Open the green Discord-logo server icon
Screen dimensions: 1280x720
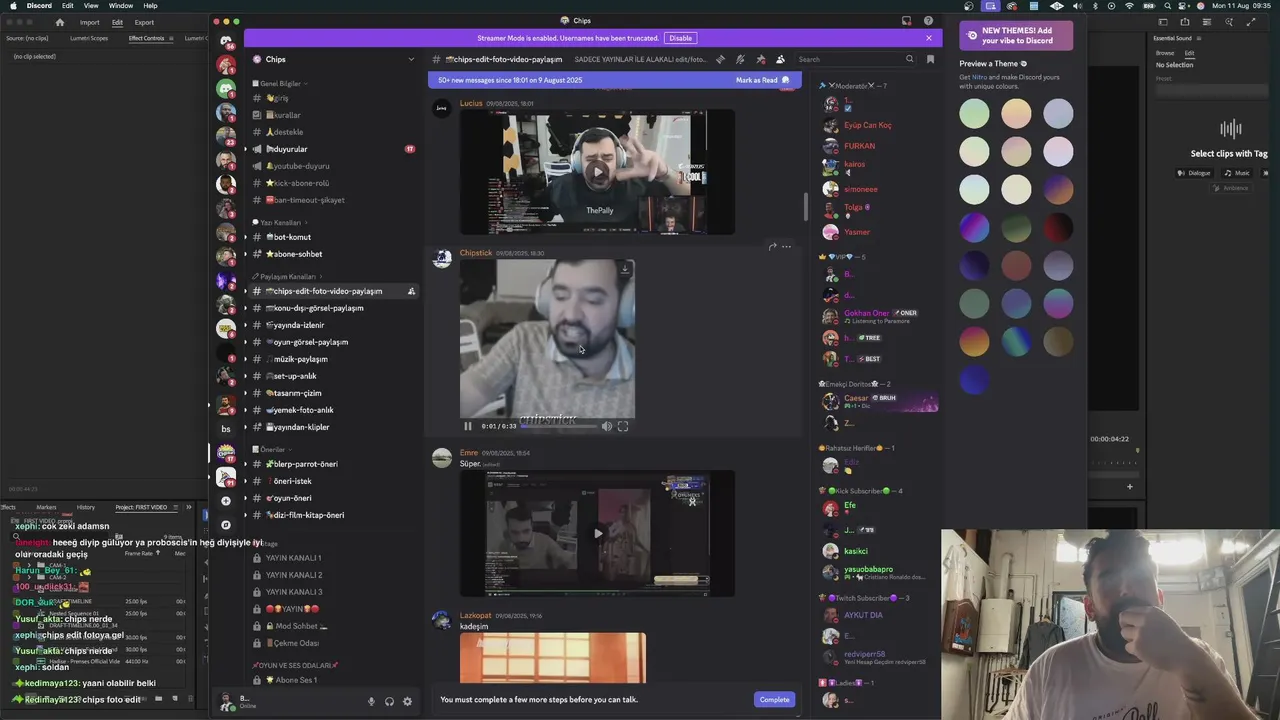pos(226,88)
